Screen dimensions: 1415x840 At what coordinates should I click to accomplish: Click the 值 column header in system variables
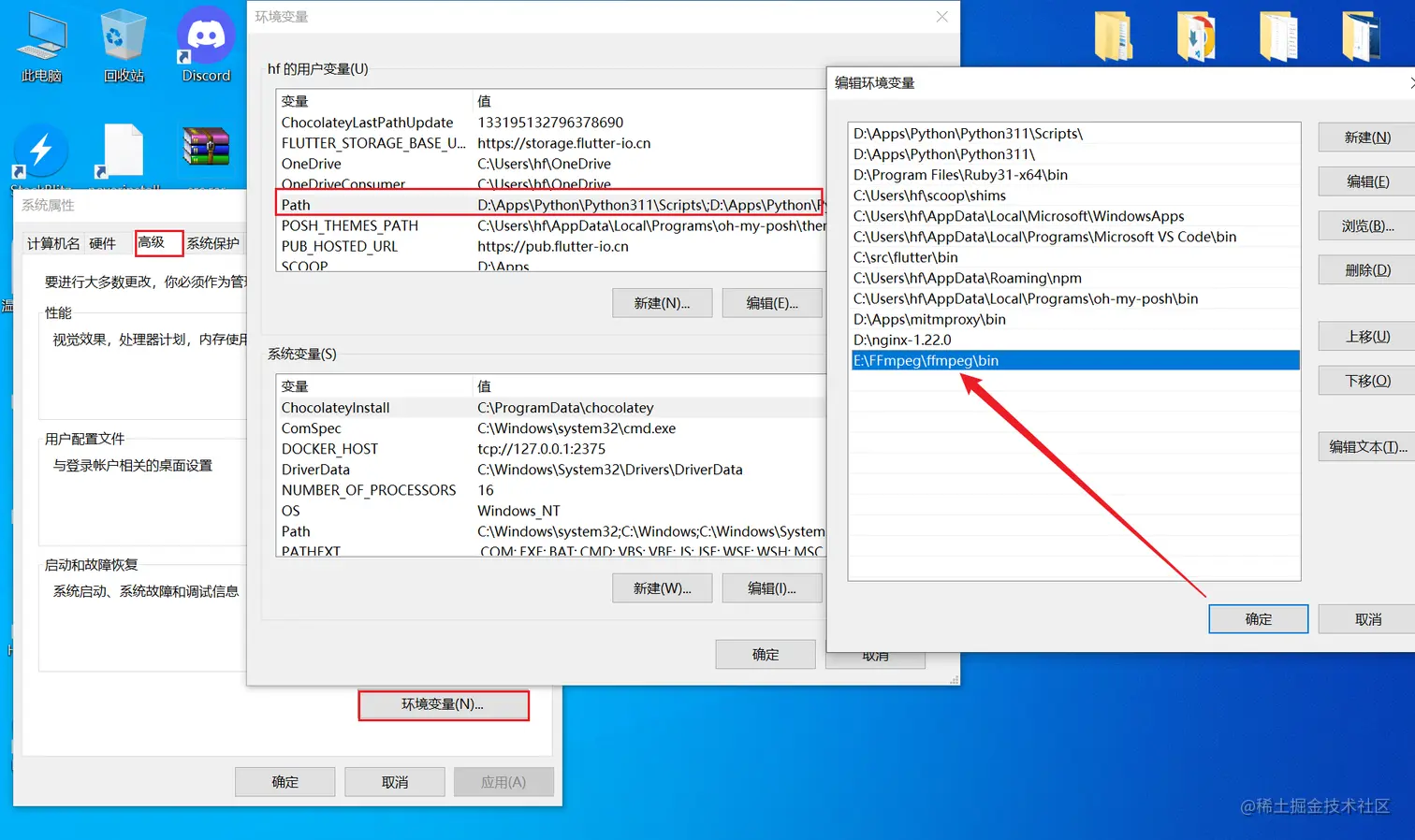649,386
